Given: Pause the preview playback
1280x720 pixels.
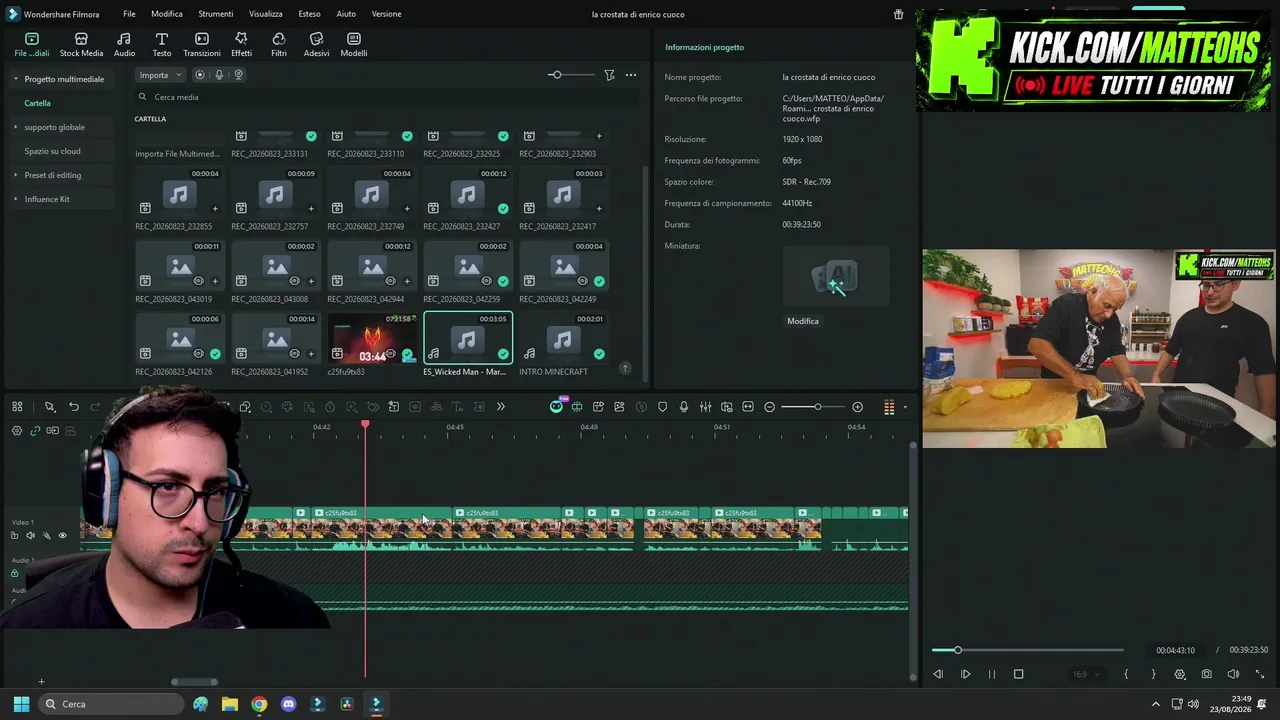Looking at the screenshot, I should (992, 674).
